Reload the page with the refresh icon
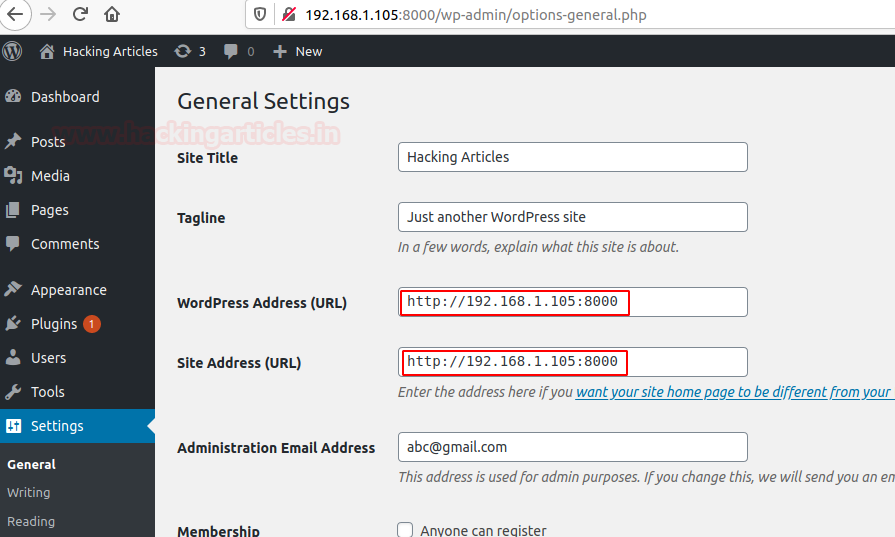Screen dimensions: 895x537 click(80, 14)
